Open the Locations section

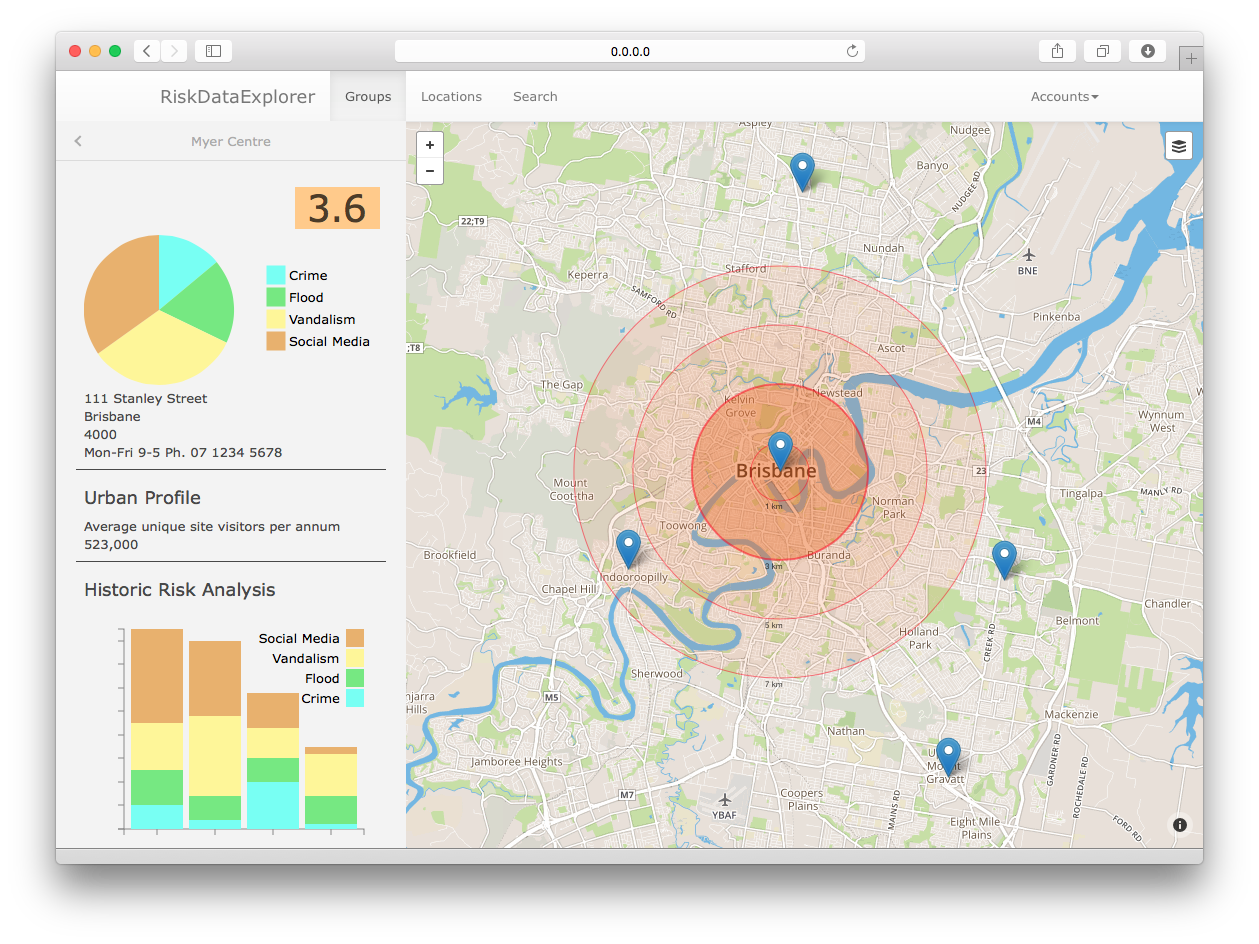click(x=451, y=96)
